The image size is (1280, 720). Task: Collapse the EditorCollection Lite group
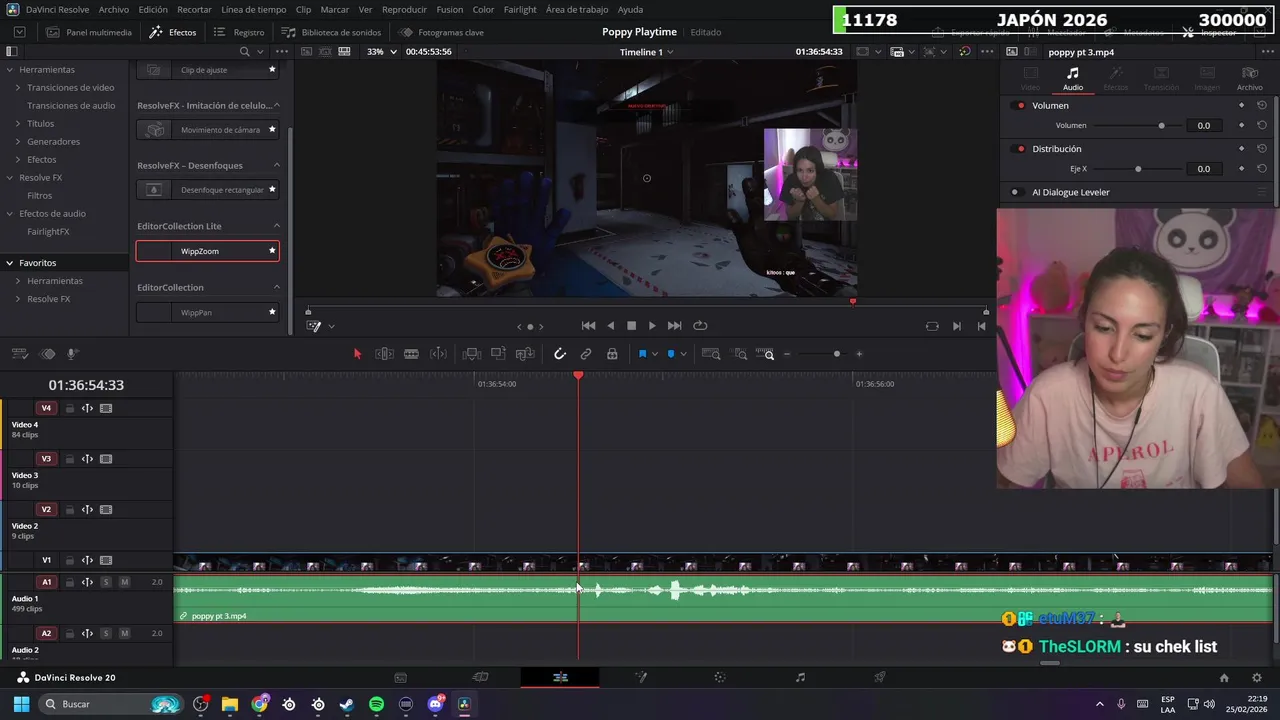(277, 226)
